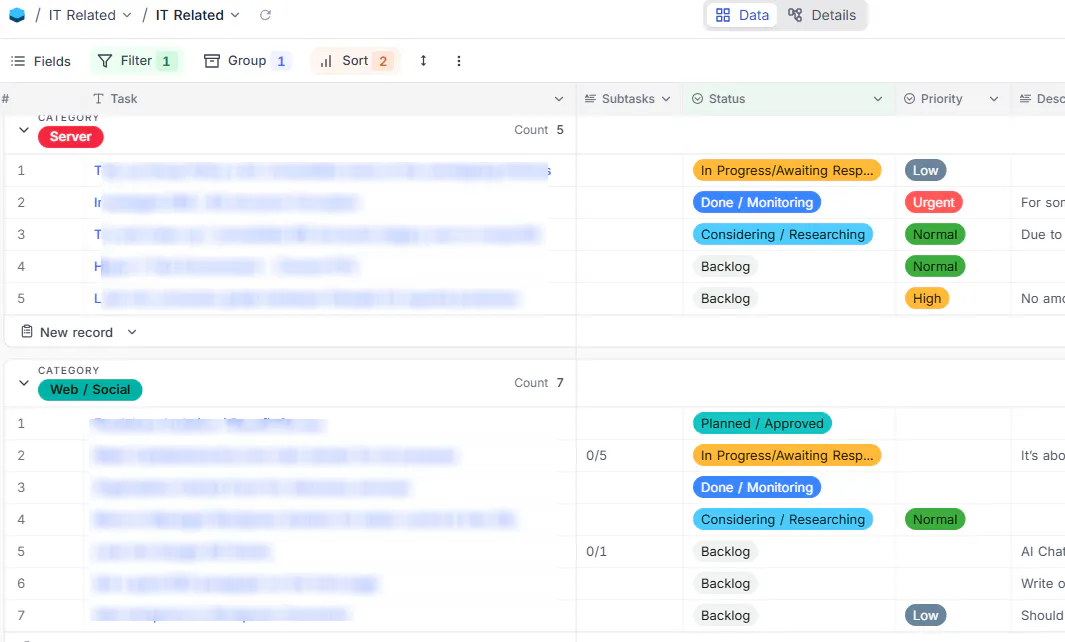Click the High priority badge
Image resolution: width=1065 pixels, height=642 pixels.
[x=926, y=298]
